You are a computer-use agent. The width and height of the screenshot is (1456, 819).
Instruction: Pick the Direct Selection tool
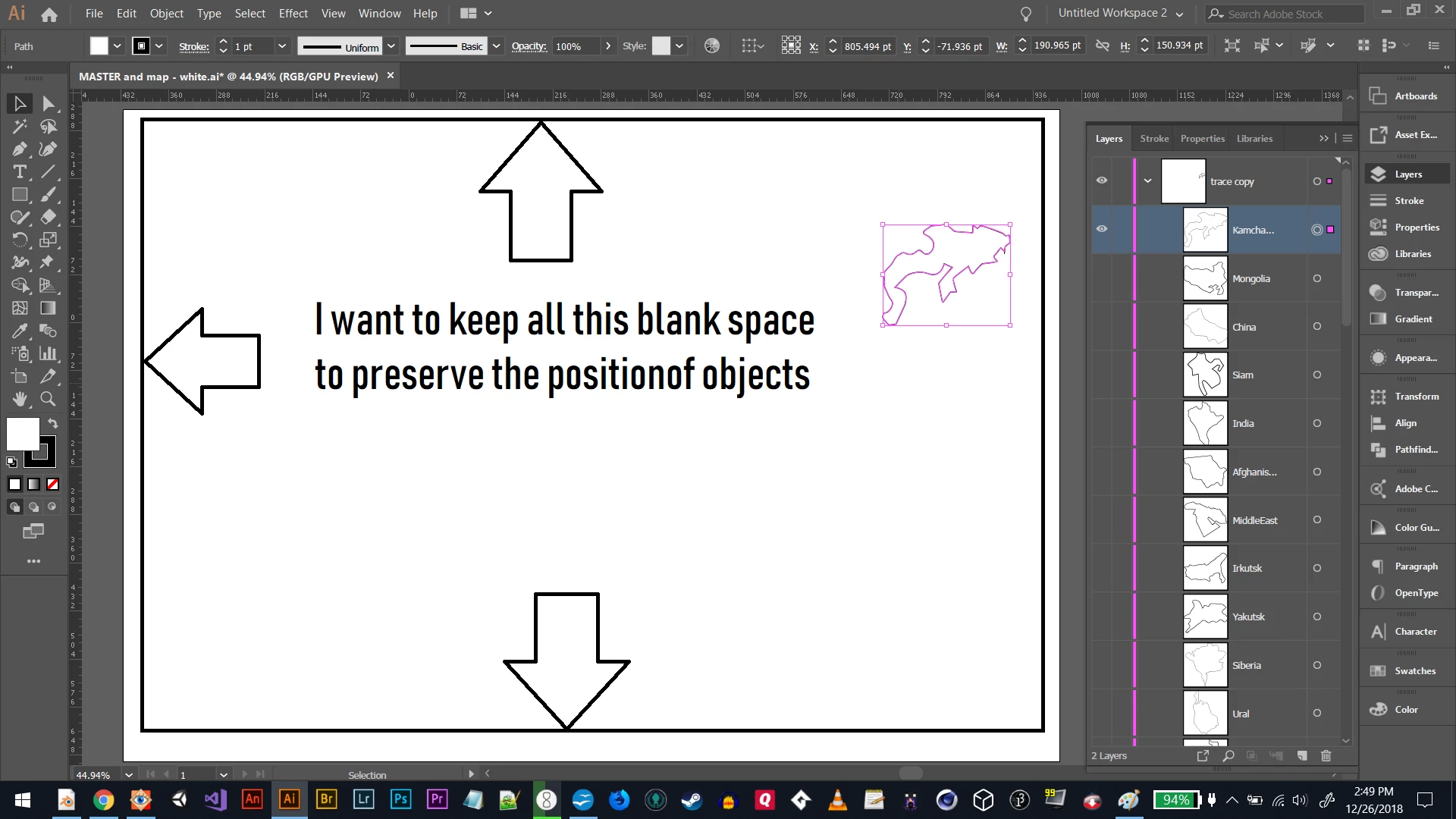(48, 104)
